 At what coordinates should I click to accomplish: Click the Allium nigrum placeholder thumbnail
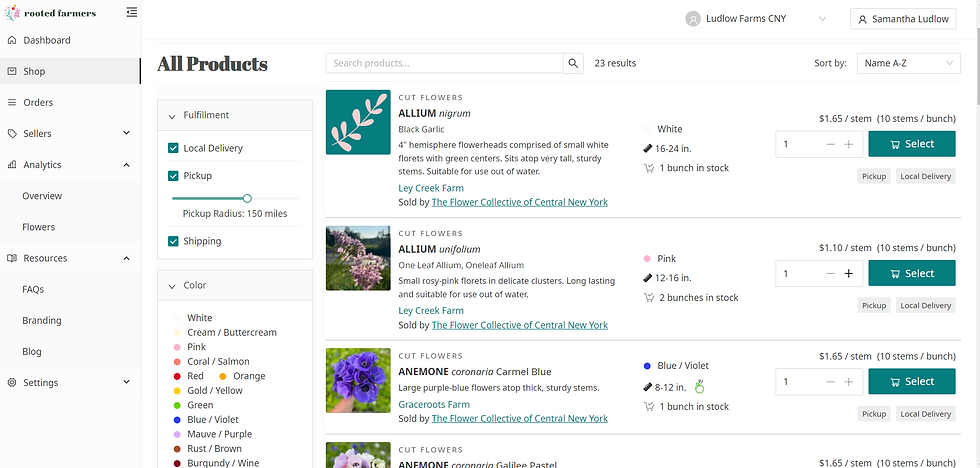pyautogui.click(x=358, y=122)
